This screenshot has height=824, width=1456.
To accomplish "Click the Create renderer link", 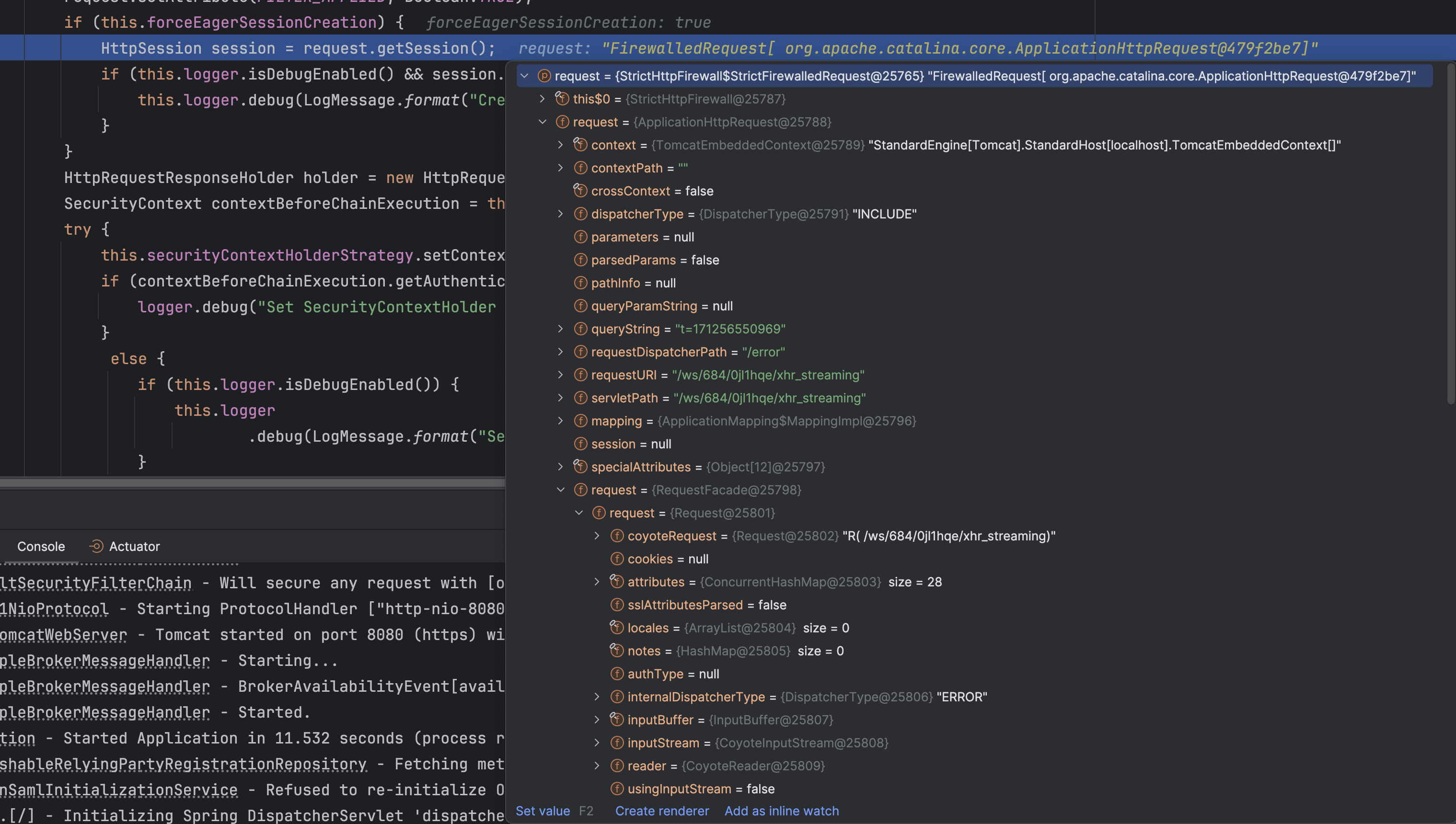I will pos(662,811).
